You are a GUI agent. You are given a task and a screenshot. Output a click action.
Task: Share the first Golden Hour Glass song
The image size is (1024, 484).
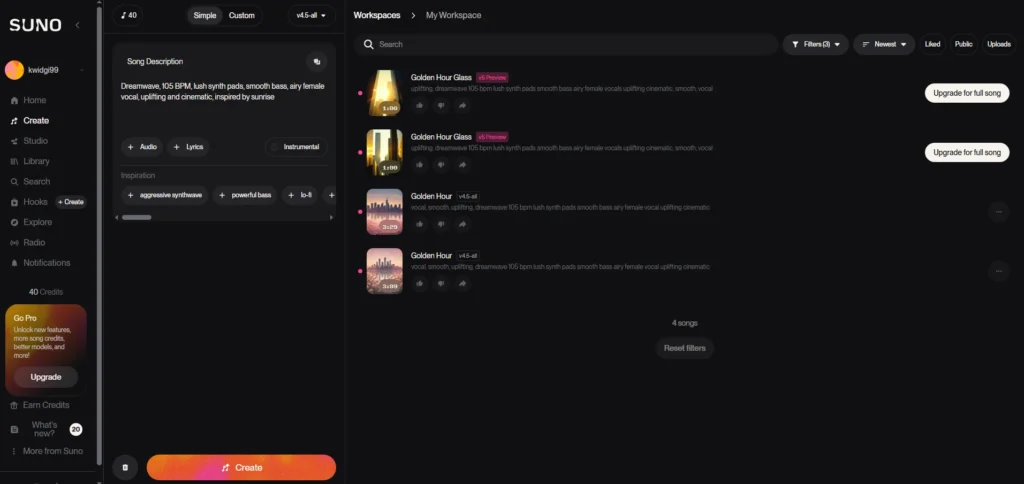pos(462,105)
